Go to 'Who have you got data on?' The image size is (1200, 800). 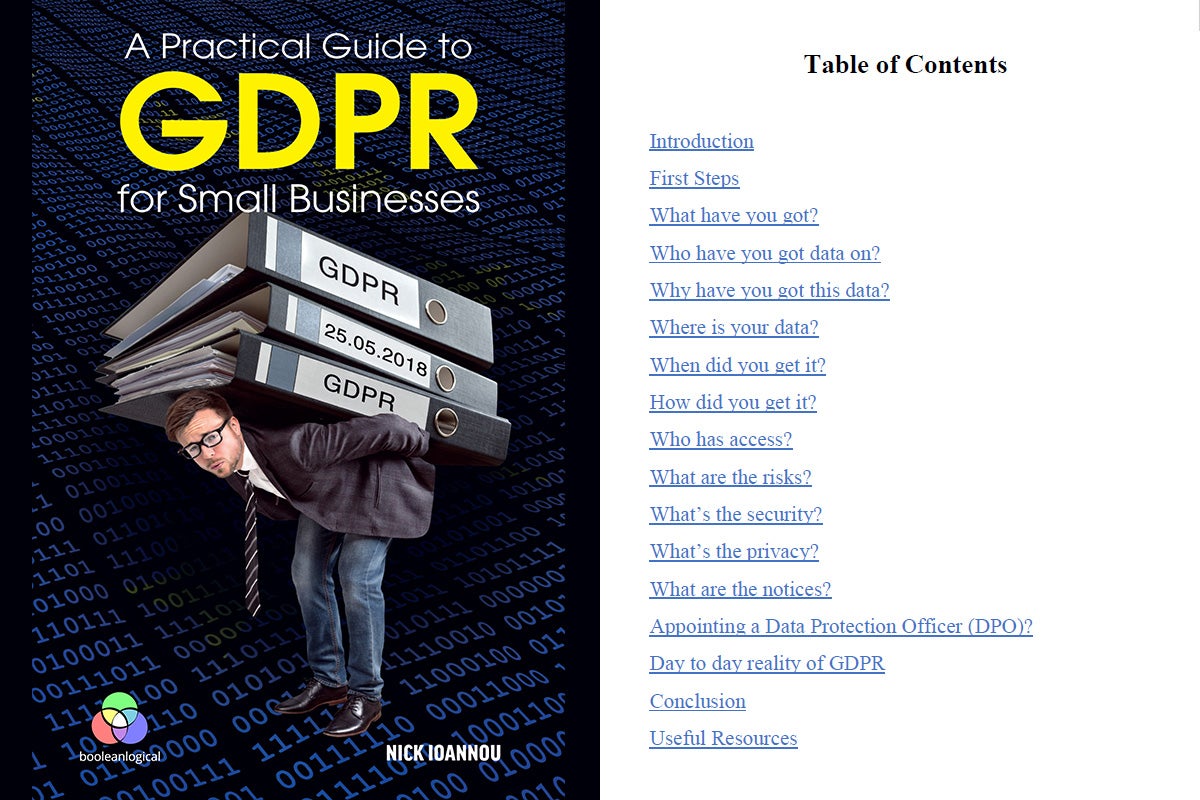765,253
